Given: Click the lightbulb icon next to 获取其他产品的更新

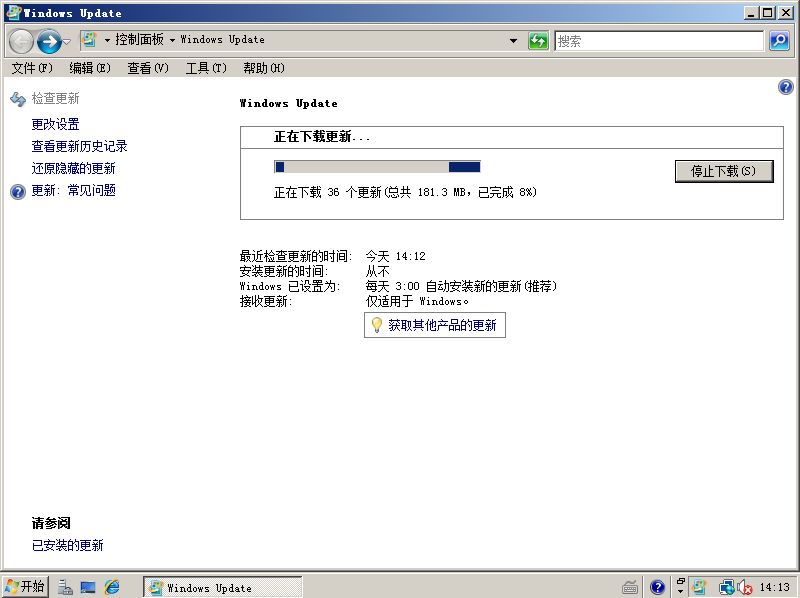Looking at the screenshot, I should (377, 325).
